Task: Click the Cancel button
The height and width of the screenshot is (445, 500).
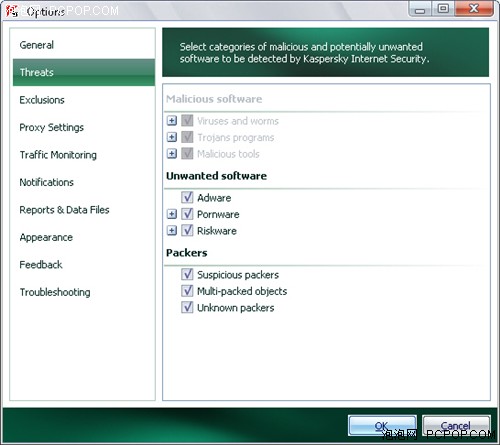Action: [x=456, y=425]
